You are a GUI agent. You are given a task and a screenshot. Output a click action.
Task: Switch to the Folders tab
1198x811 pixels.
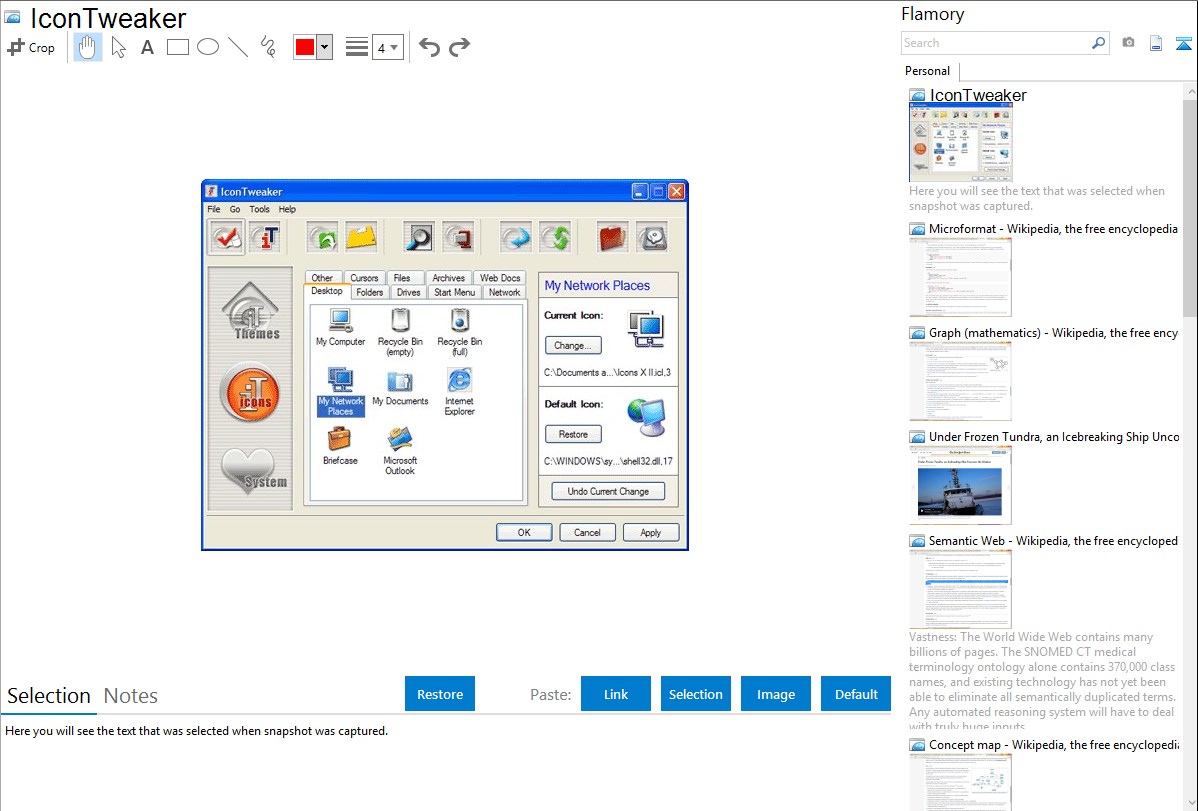(370, 292)
